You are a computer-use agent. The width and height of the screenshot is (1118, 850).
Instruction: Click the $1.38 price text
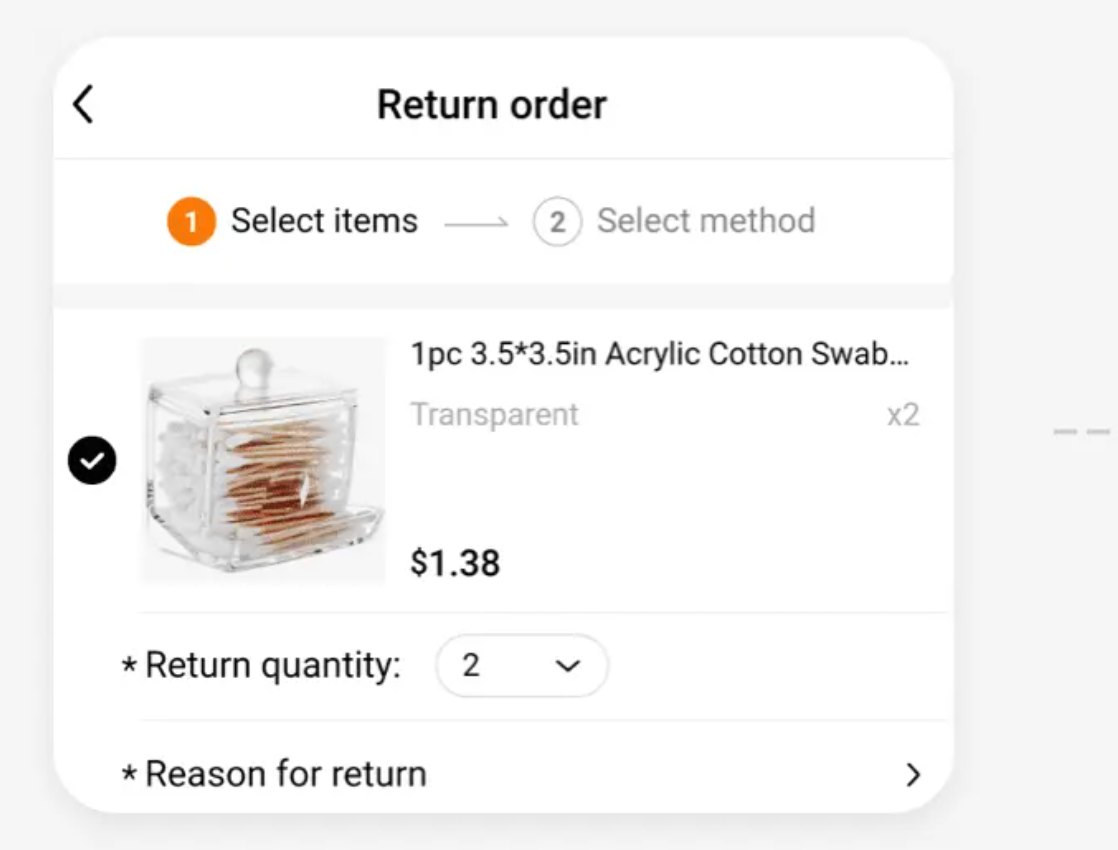(x=455, y=563)
